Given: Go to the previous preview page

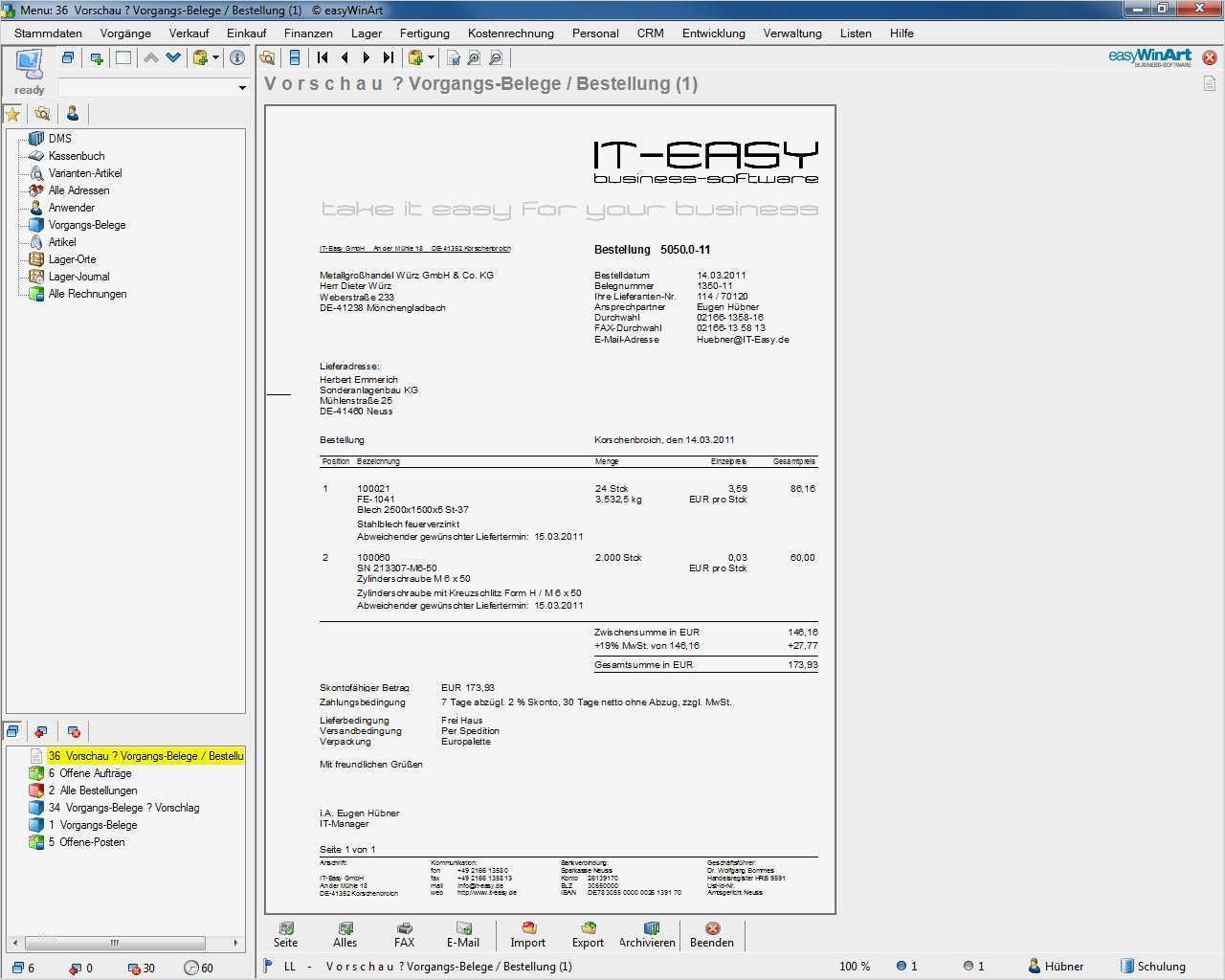Looking at the screenshot, I should (x=345, y=58).
